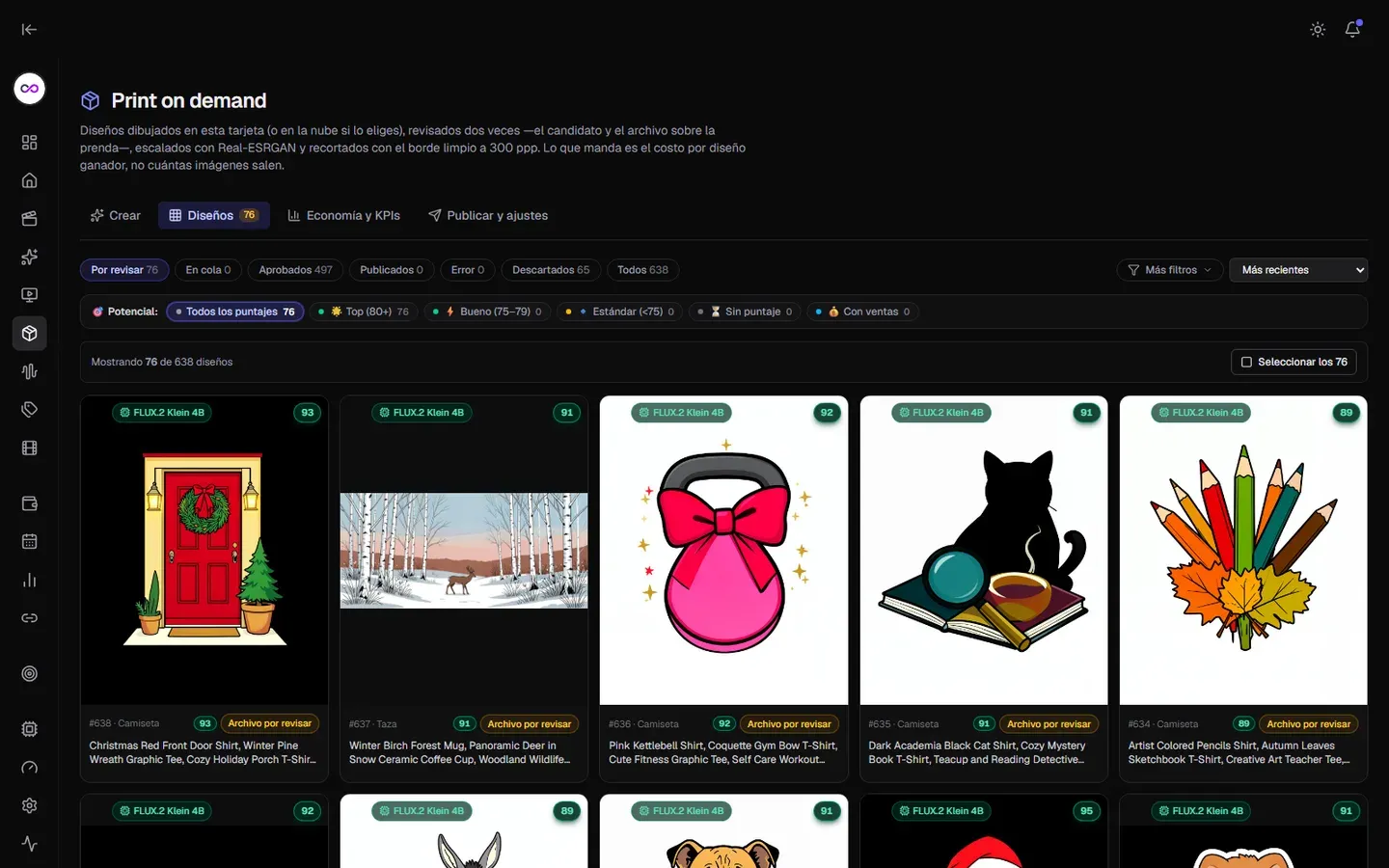Open the settings gear in sidebar
This screenshot has height=868, width=1389.
(x=30, y=805)
